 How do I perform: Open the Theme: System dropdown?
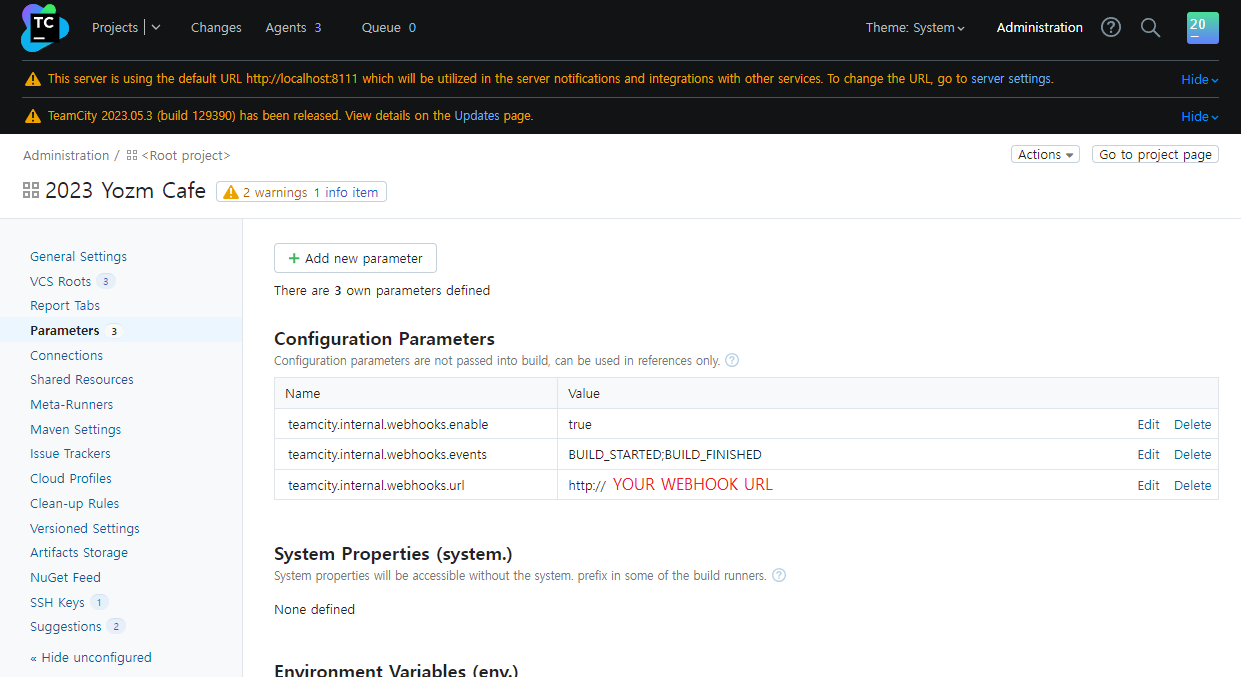tap(915, 28)
